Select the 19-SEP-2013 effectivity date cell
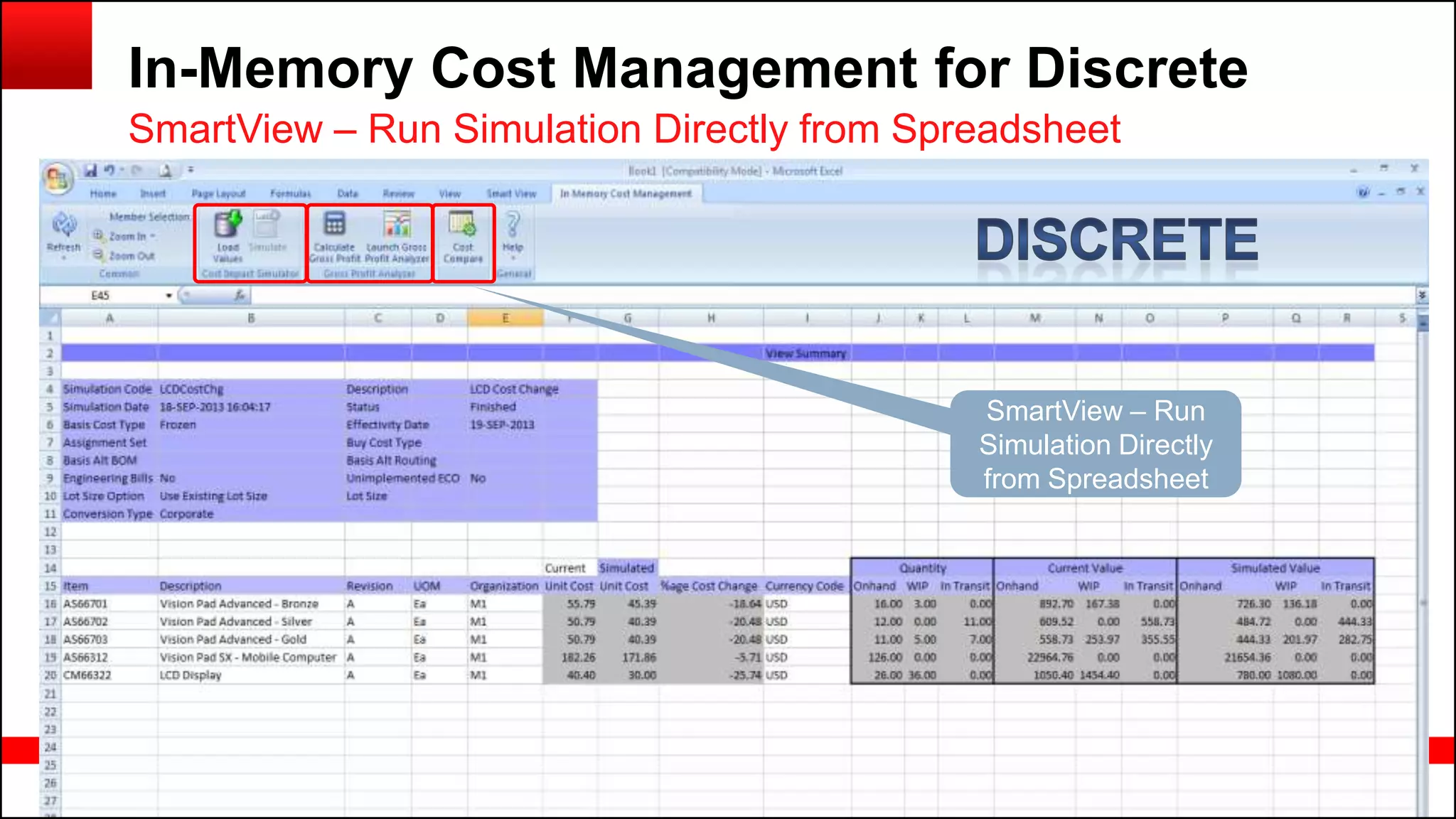The height and width of the screenshot is (819, 1456). point(505,424)
